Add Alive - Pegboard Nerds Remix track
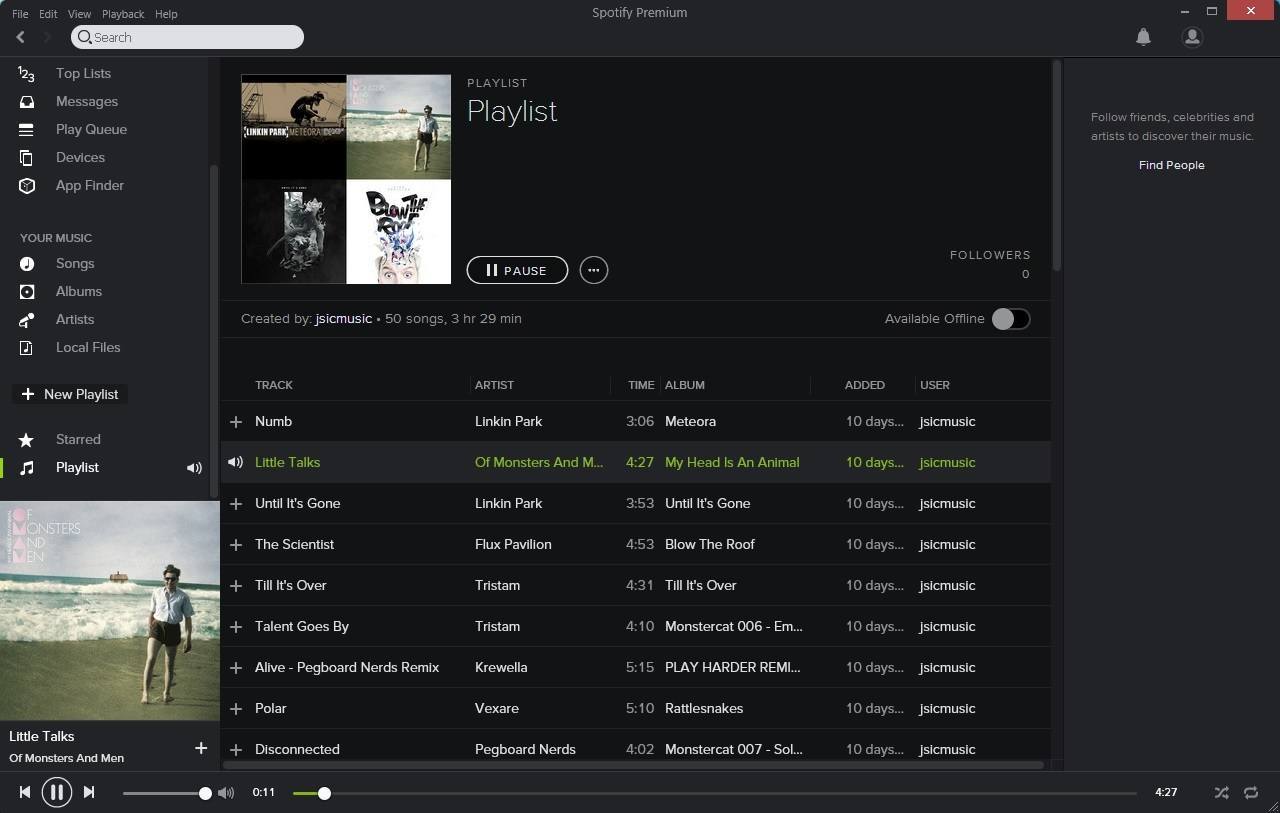Image resolution: width=1280 pixels, height=813 pixels. [x=236, y=668]
